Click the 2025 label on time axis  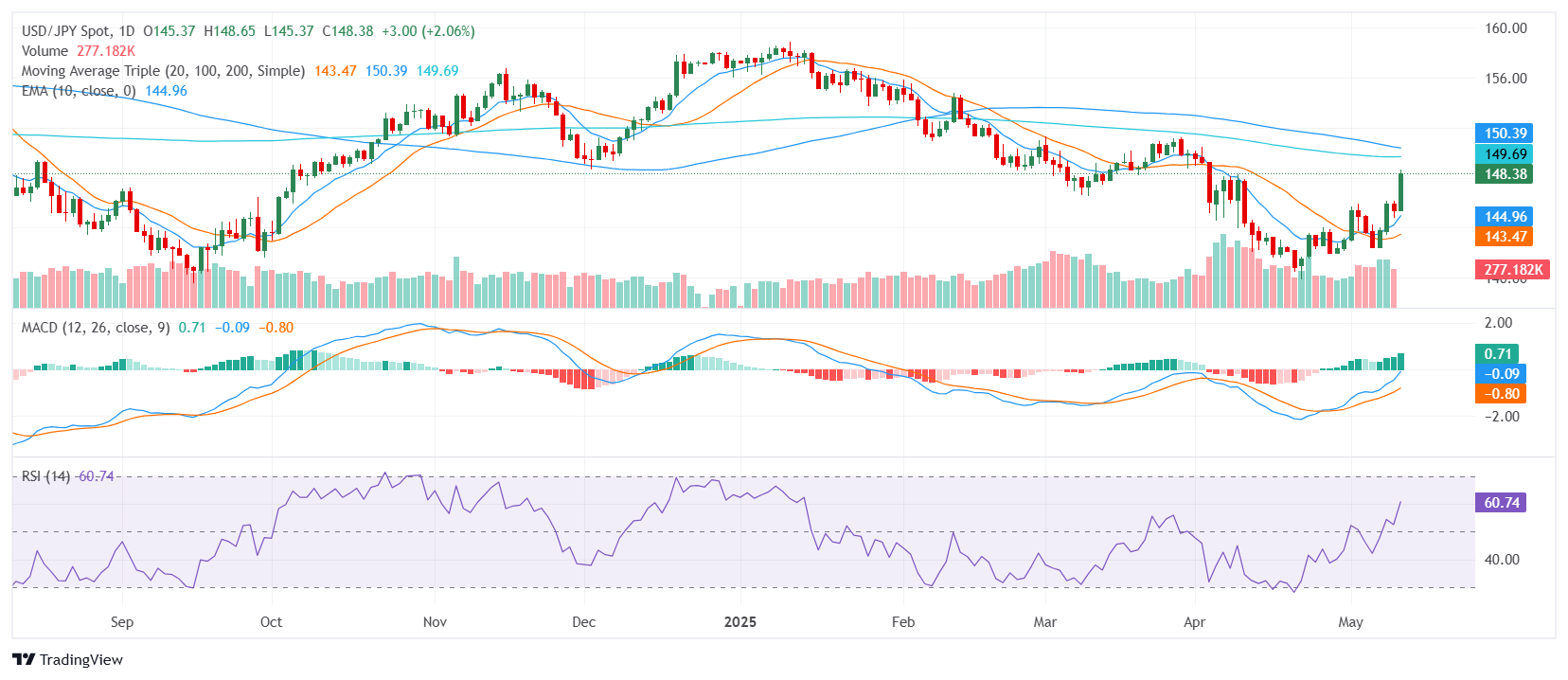739,622
